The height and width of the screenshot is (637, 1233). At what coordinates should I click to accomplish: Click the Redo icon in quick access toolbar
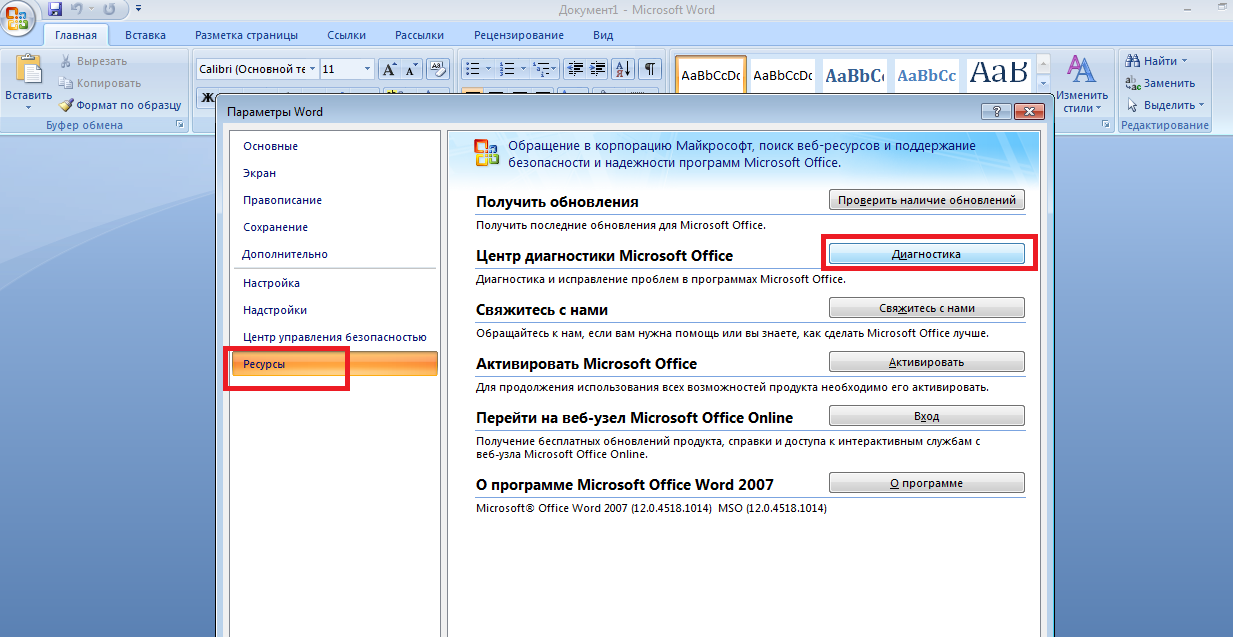point(112,9)
